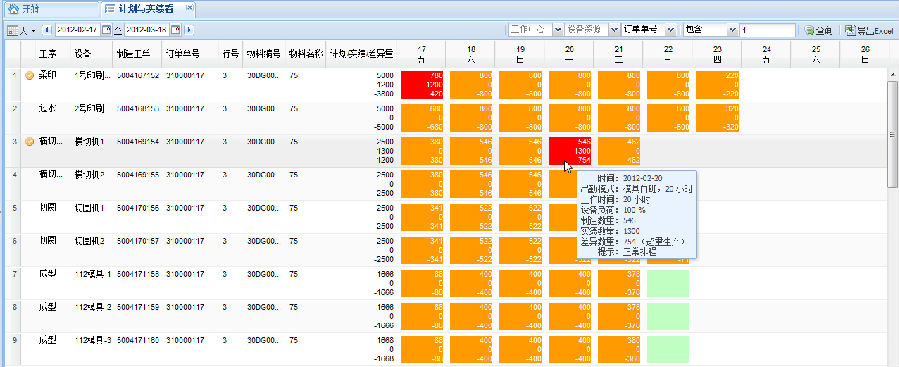Screen dimensions: 899x367
Task: Select green cell on day 22 for row 7
Action: tap(668, 283)
